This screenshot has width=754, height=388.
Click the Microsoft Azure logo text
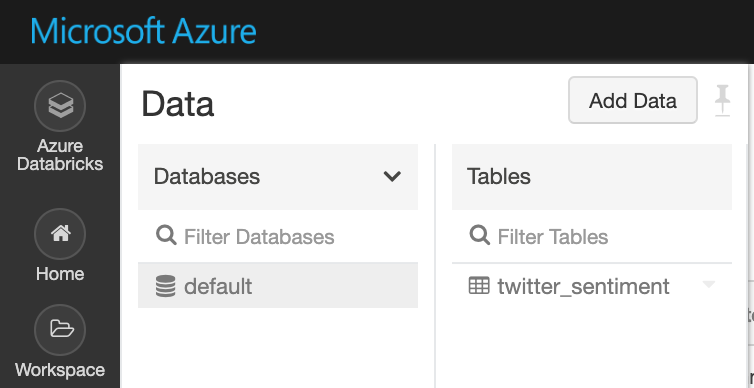coord(143,32)
